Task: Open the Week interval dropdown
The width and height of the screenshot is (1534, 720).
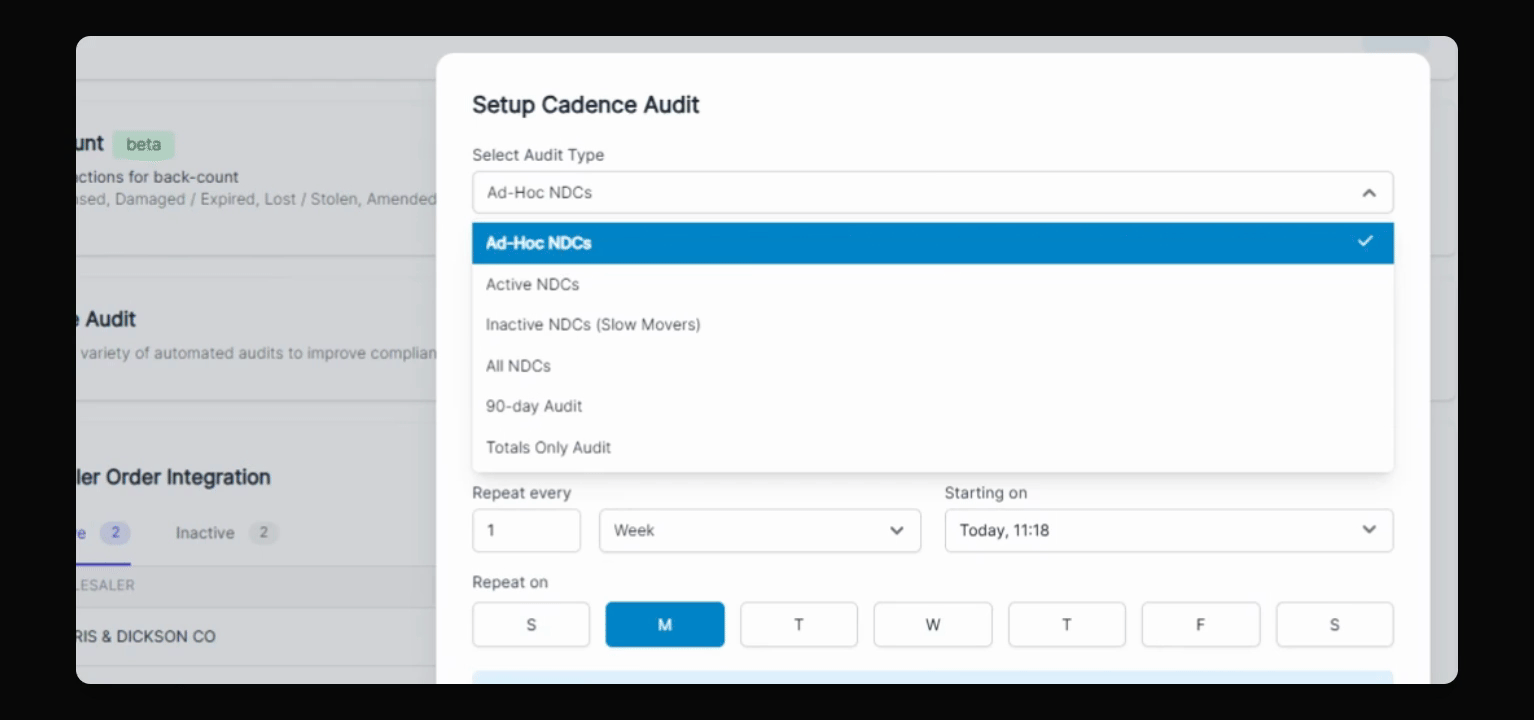Action: [x=760, y=530]
